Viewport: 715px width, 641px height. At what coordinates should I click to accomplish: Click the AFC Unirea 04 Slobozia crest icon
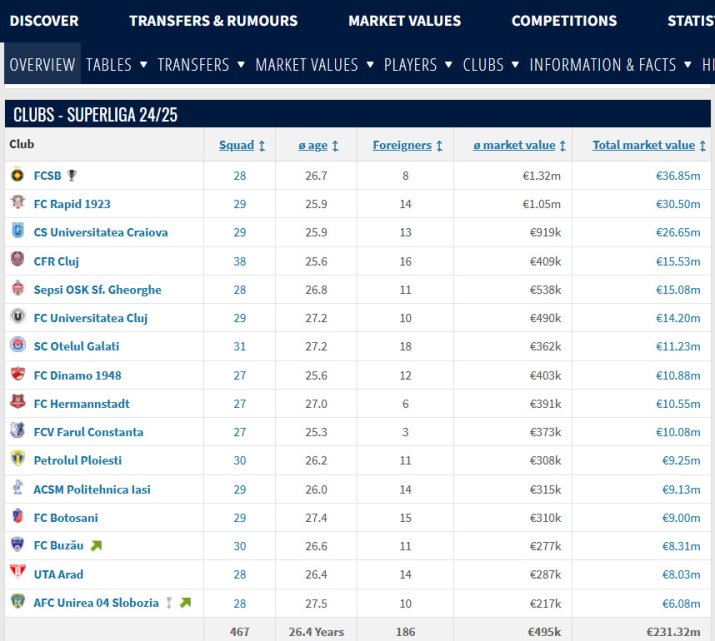[x=17, y=600]
